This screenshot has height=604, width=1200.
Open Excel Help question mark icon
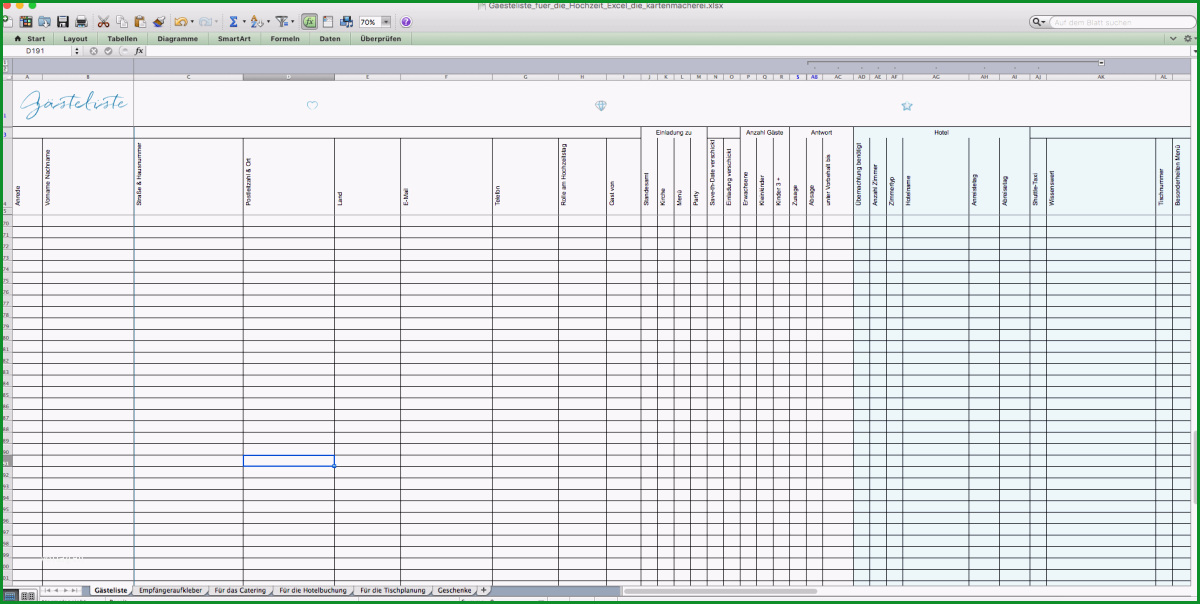[406, 21]
